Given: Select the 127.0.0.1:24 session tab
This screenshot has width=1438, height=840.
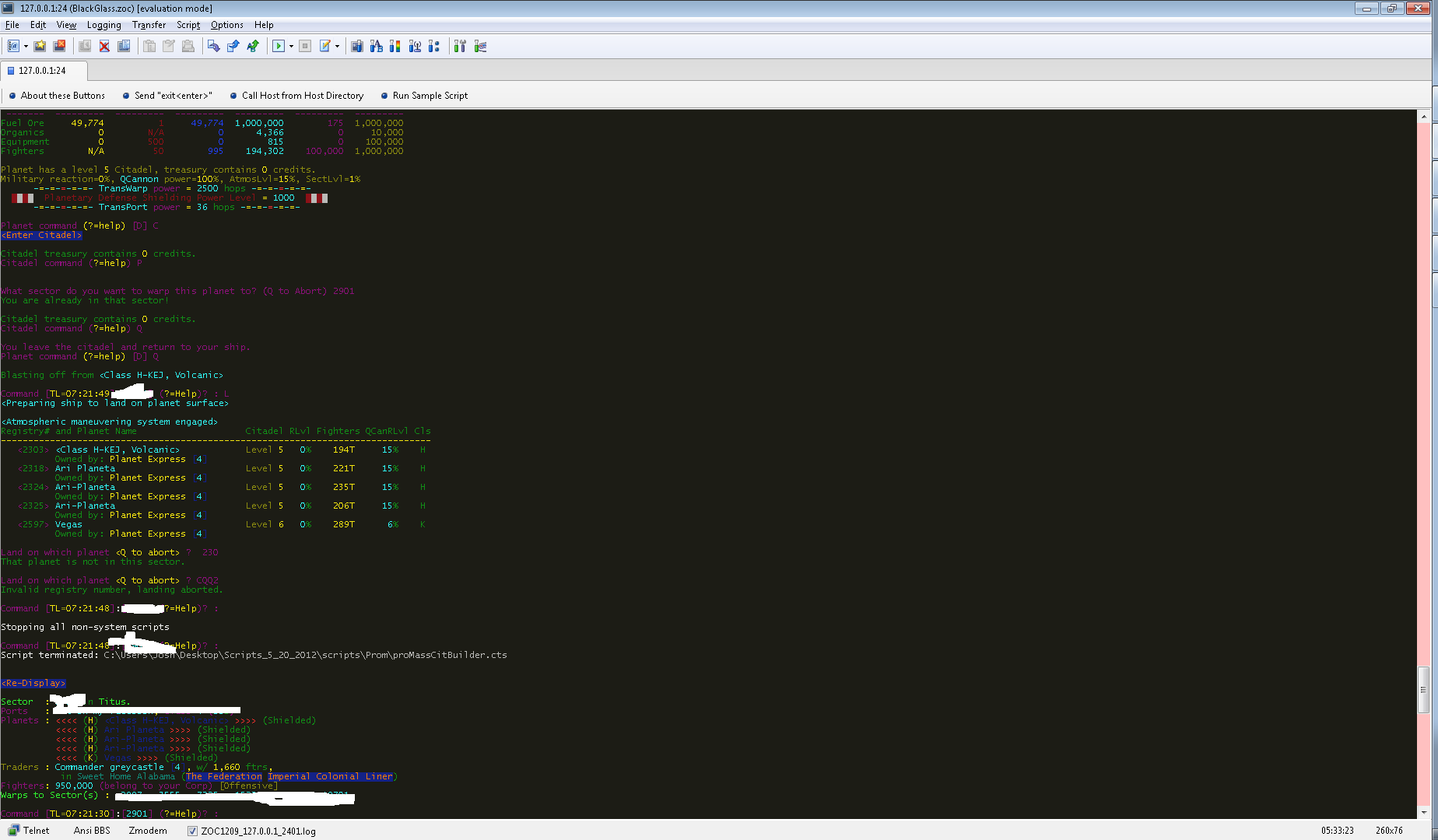Looking at the screenshot, I should click(x=42, y=71).
